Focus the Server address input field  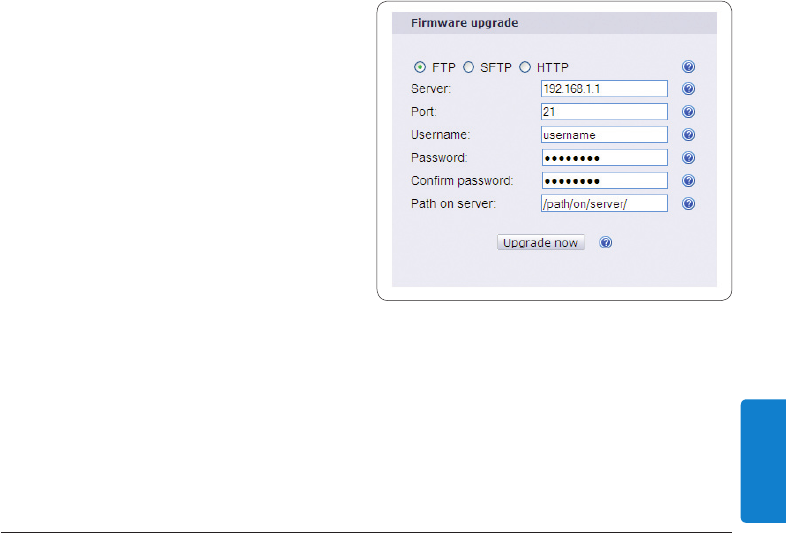pyautogui.click(x=604, y=89)
